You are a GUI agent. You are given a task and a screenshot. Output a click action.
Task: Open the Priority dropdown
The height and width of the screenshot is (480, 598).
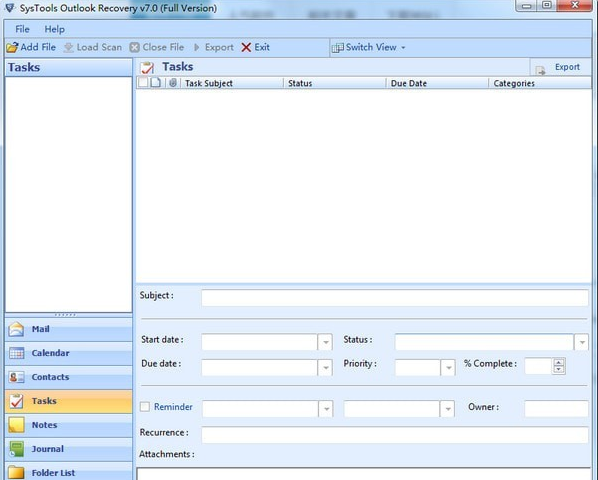click(x=448, y=368)
